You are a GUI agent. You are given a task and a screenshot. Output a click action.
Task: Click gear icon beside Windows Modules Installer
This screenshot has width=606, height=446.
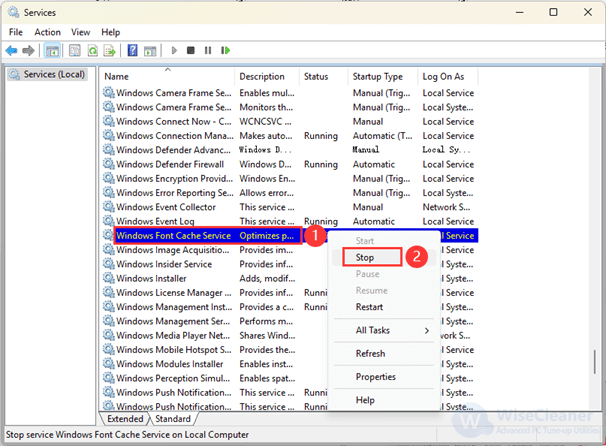(x=109, y=363)
